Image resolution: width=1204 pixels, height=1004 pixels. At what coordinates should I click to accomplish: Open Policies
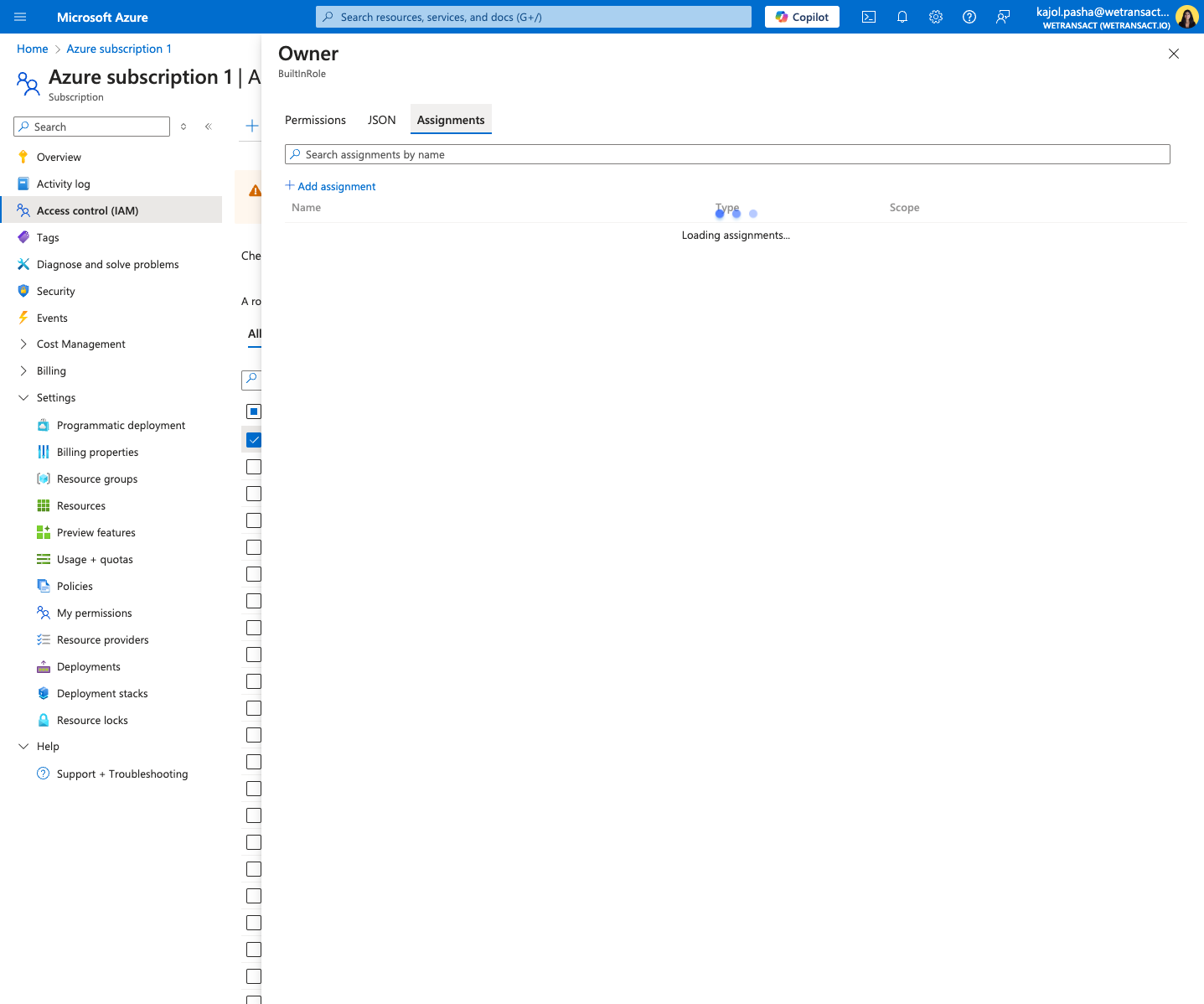pyautogui.click(x=75, y=586)
